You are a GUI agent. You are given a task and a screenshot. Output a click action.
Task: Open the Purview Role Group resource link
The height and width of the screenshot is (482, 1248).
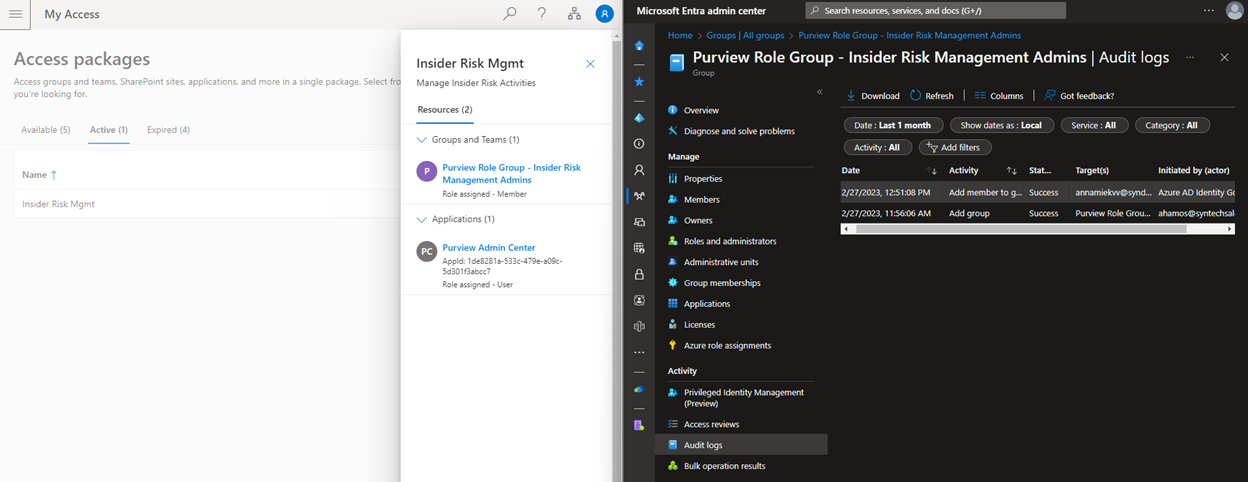511,174
